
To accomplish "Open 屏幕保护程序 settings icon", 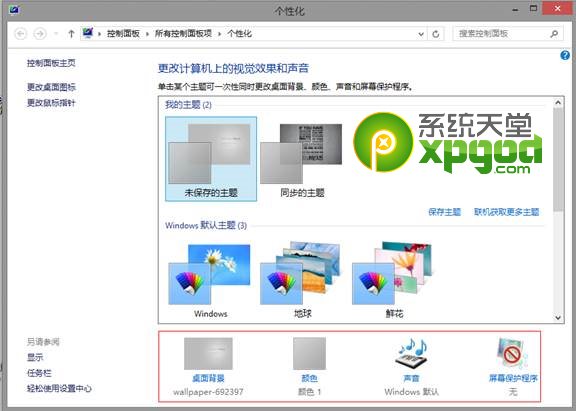I will [x=512, y=353].
